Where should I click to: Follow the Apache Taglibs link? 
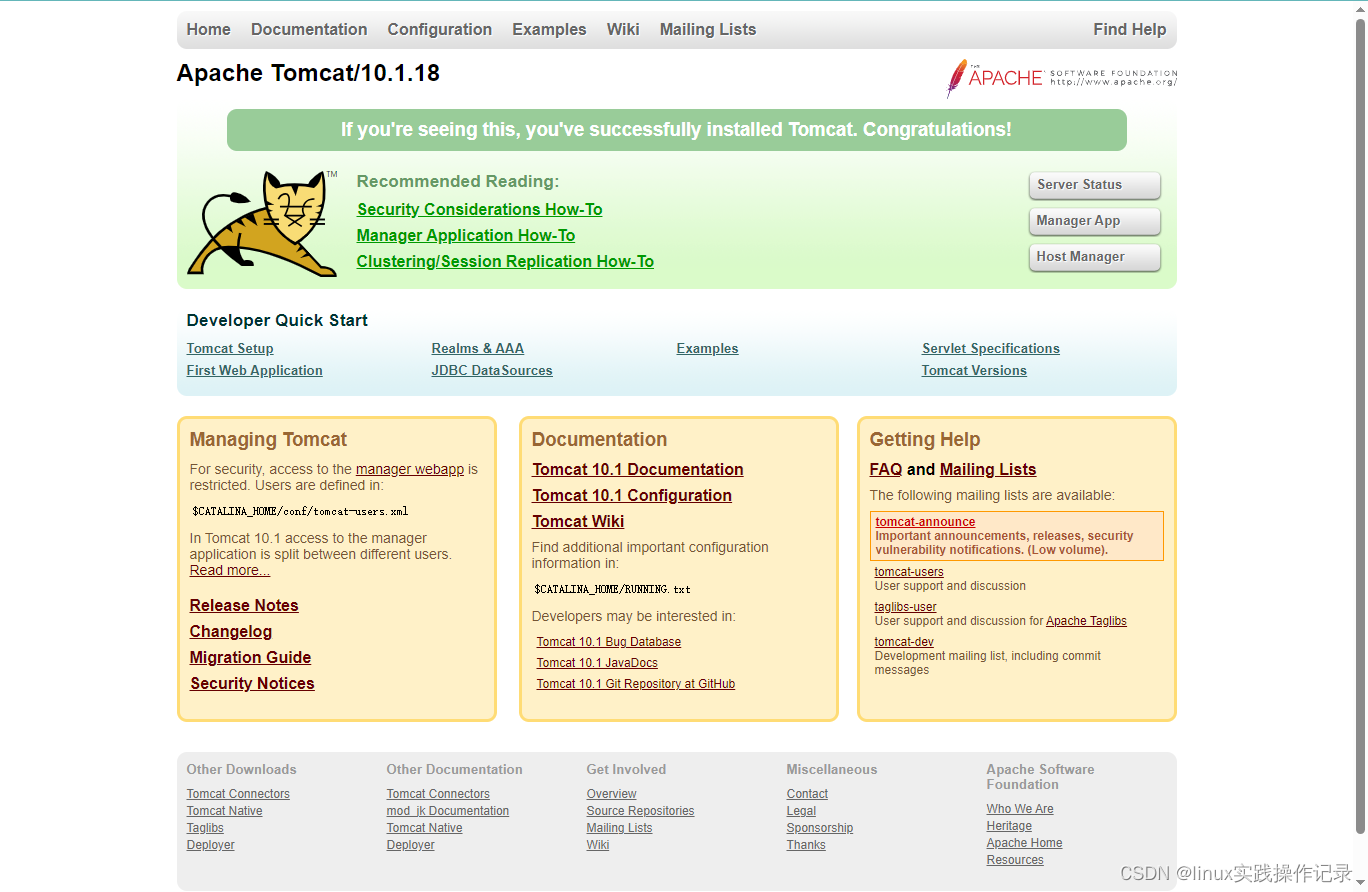pyautogui.click(x=1086, y=621)
